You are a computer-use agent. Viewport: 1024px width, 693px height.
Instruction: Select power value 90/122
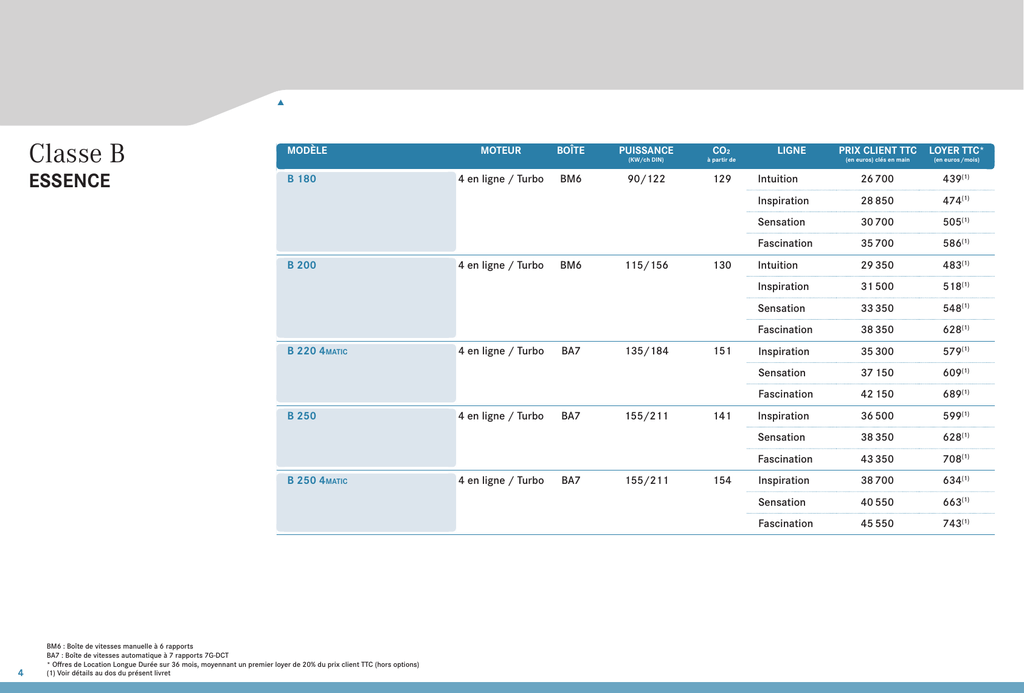[647, 179]
